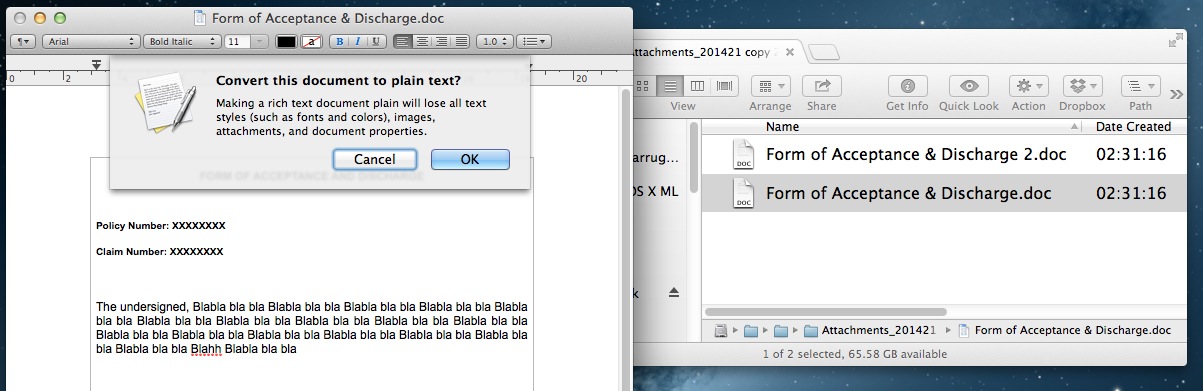Toggle underline formatting in TextEdit toolbar
The image size is (1203, 391).
tap(376, 41)
